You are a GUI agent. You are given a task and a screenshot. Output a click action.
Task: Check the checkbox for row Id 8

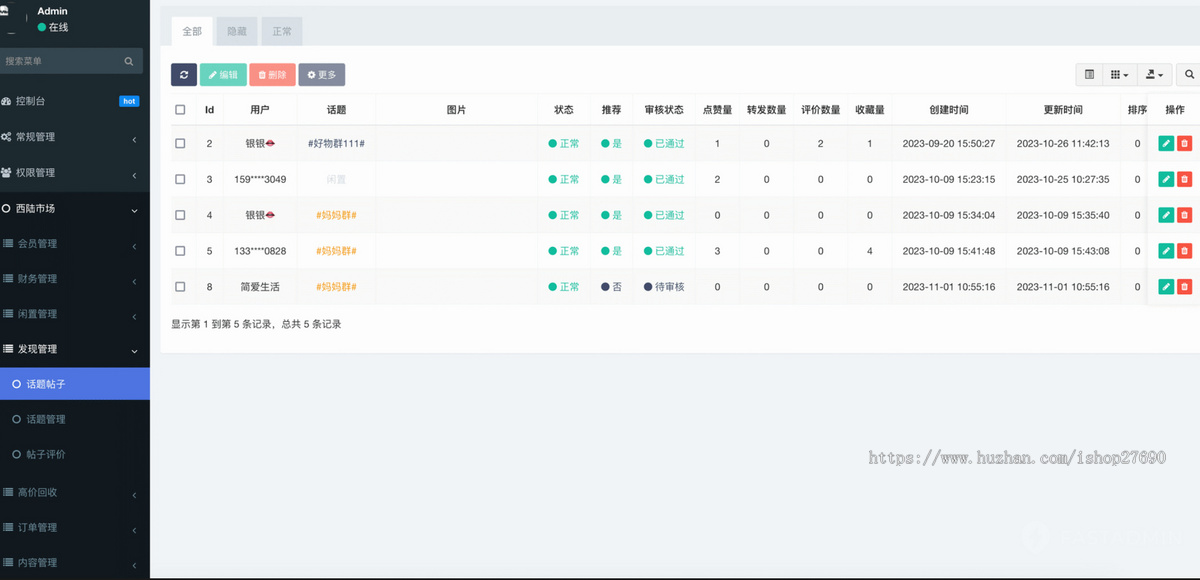tap(180, 287)
